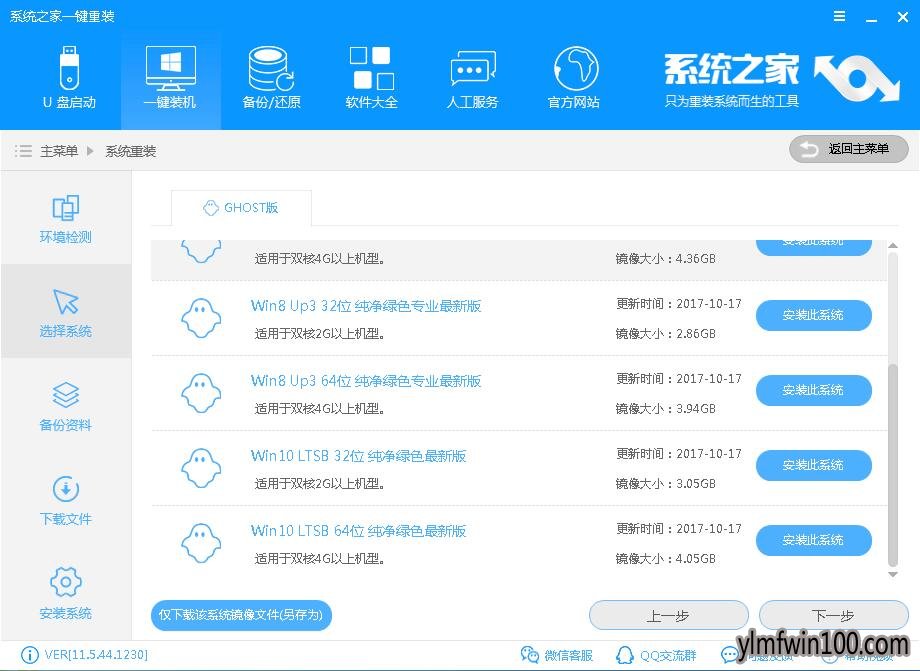Click 适用于双核2G以上机型 under Win8 32位
The width and height of the screenshot is (920, 671).
pyautogui.click(x=319, y=334)
